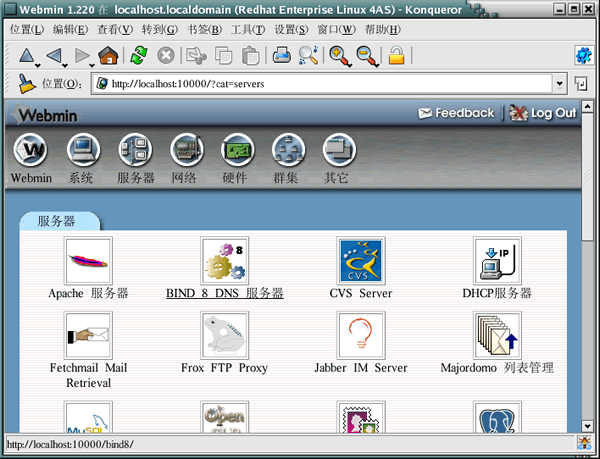Go to Home with house icon
This screenshot has height=459, width=600.
pyautogui.click(x=109, y=56)
